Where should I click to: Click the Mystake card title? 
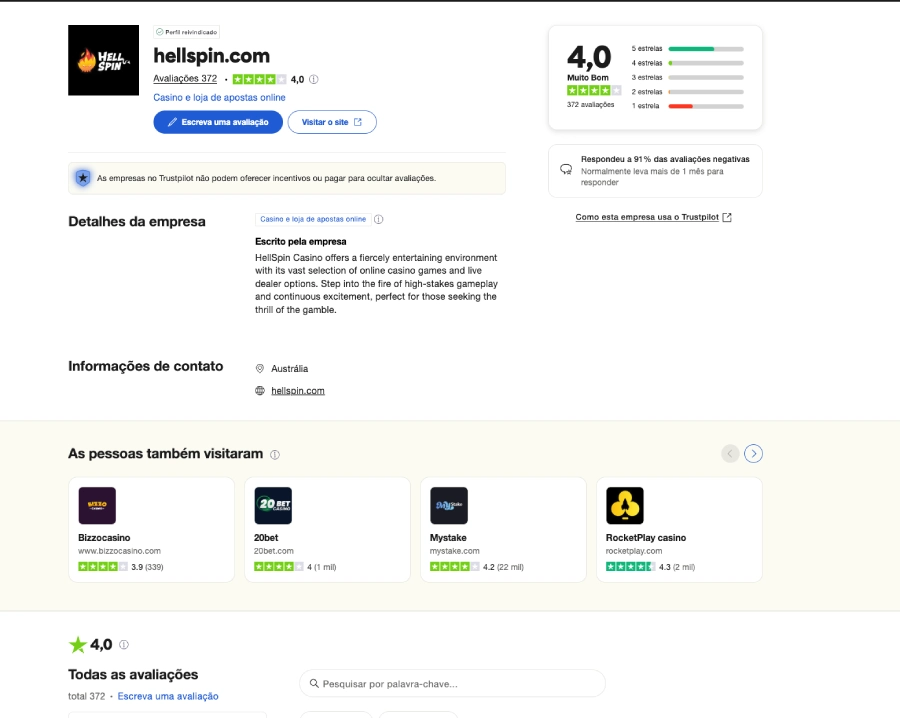coord(448,538)
